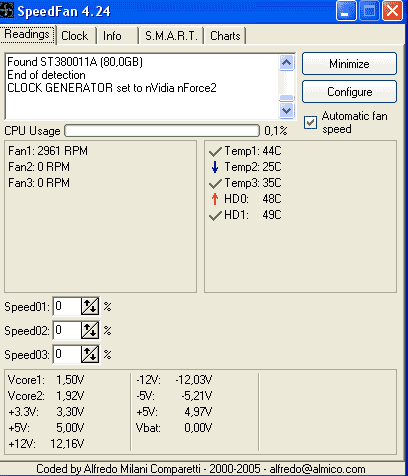The image size is (408, 476).
Task: Click the log box scroll-up arrow
Action: point(287,62)
